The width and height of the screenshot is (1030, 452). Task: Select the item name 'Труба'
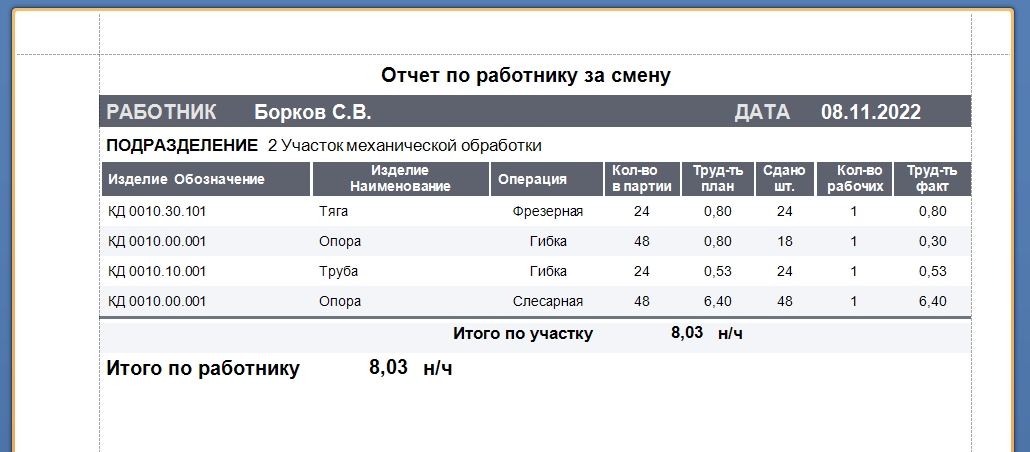(338, 271)
